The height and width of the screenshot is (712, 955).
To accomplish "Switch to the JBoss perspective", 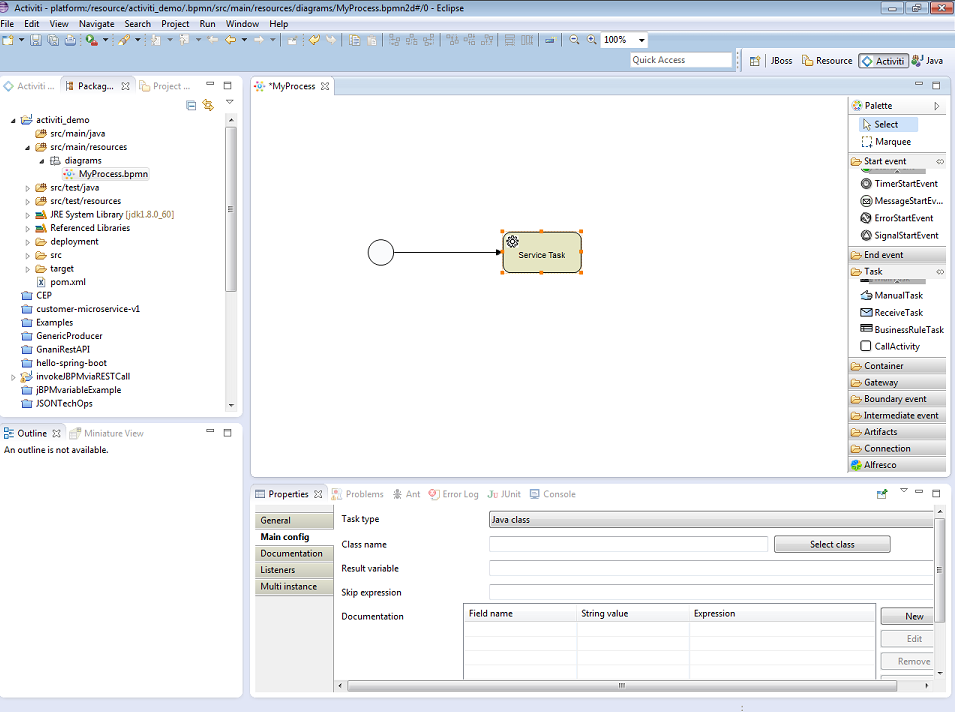I will (x=781, y=59).
